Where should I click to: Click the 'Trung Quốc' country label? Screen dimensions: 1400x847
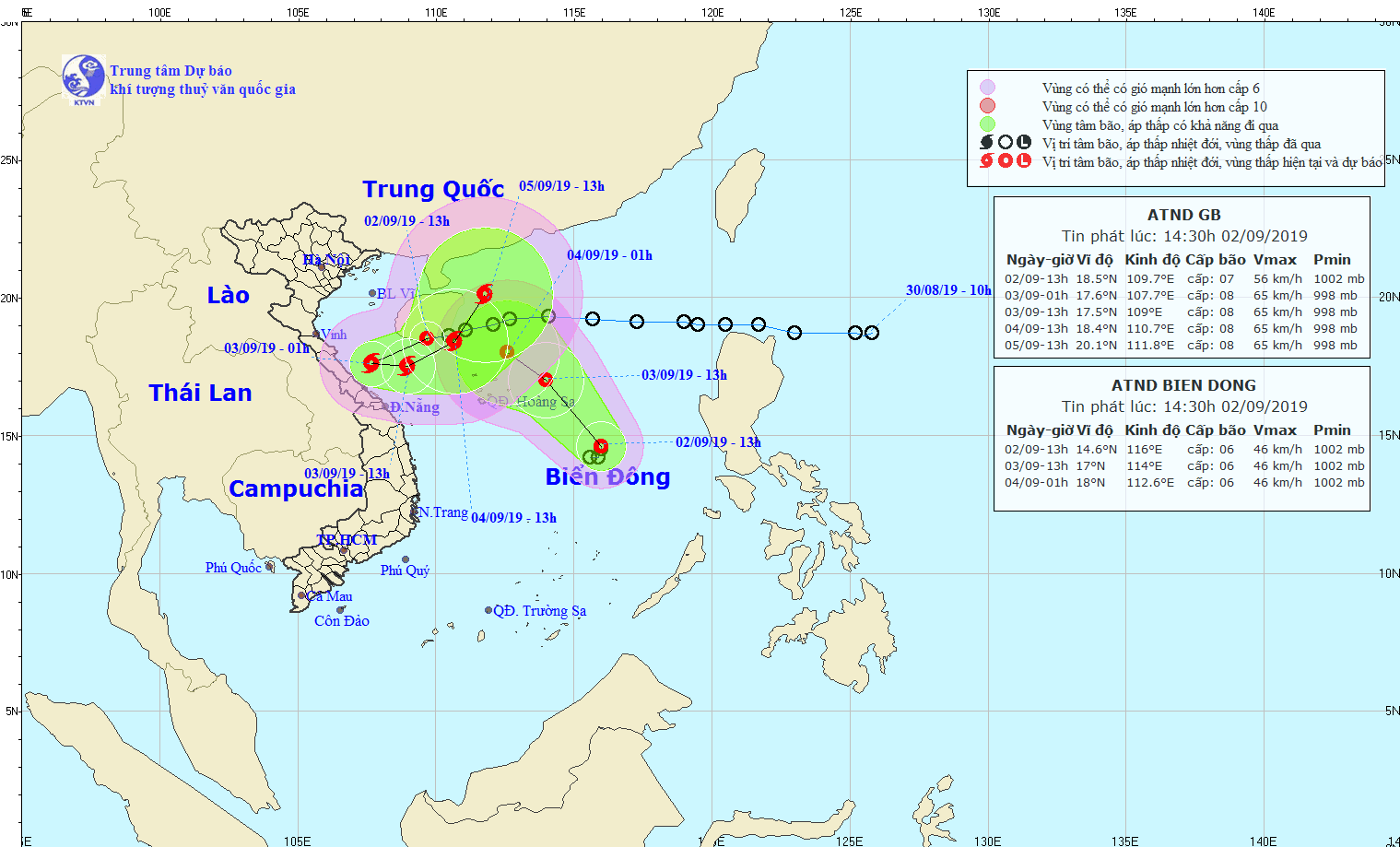(x=433, y=189)
